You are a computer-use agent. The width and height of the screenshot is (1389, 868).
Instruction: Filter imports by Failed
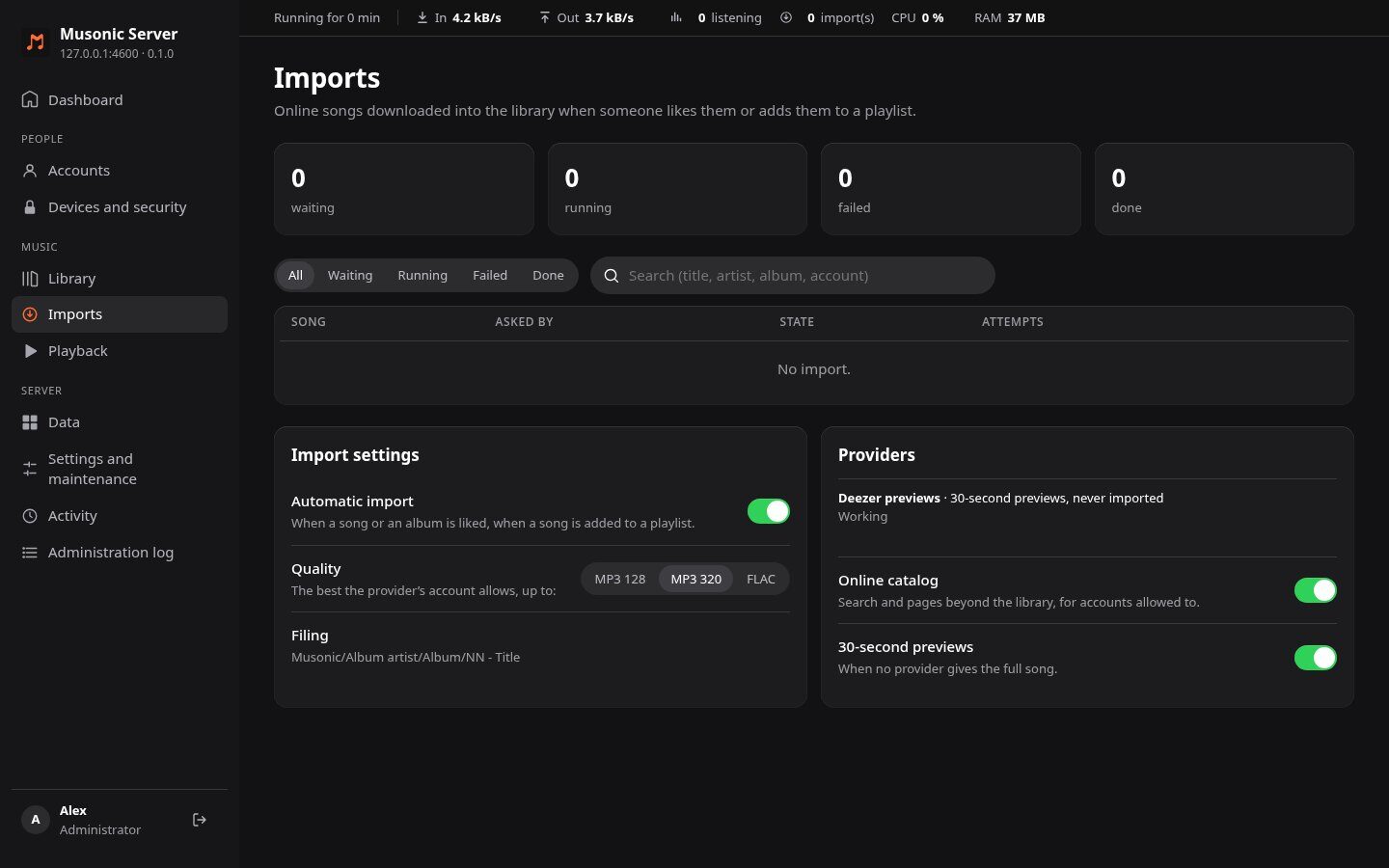coord(490,275)
